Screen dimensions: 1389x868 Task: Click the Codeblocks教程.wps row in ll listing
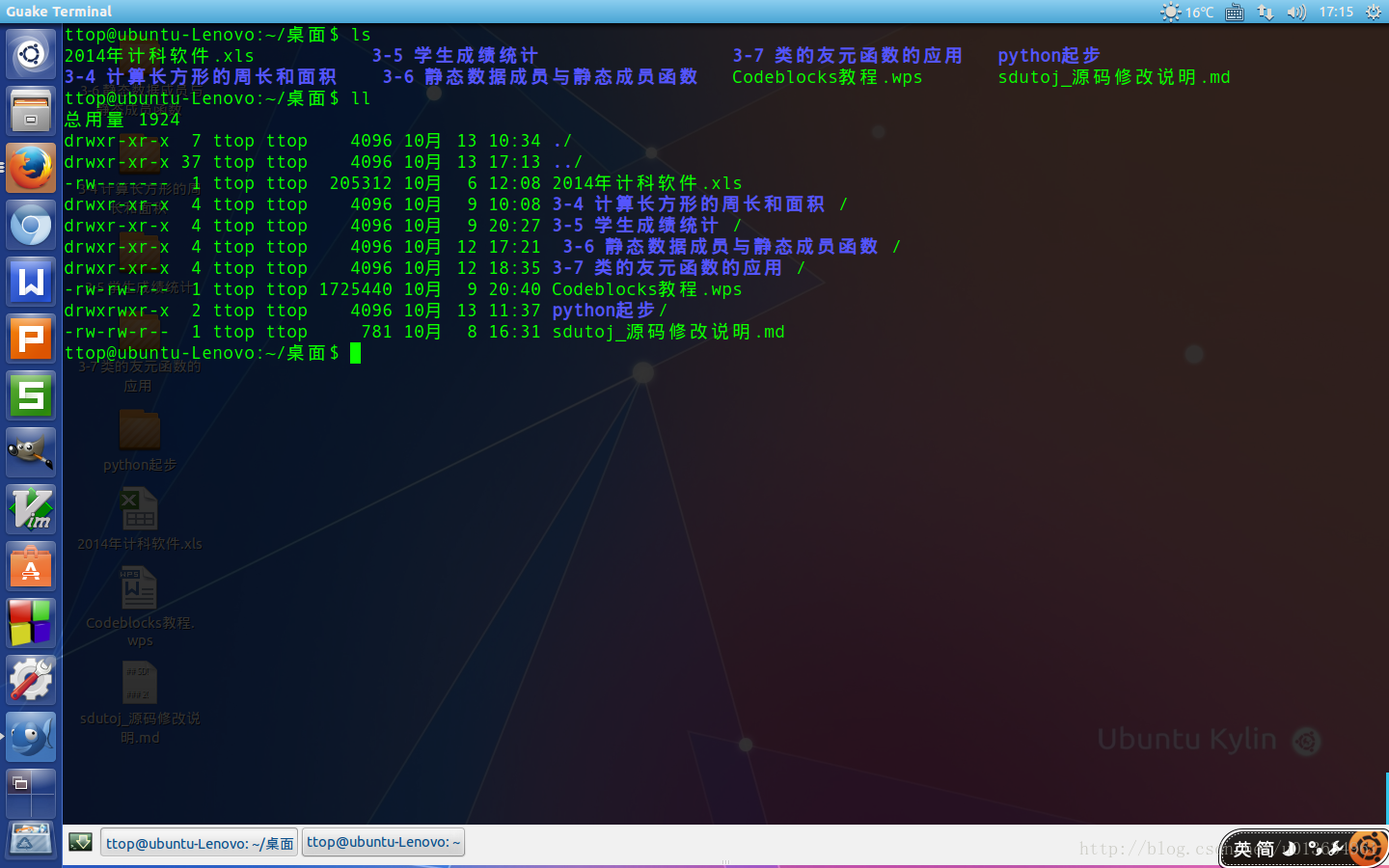pos(403,289)
